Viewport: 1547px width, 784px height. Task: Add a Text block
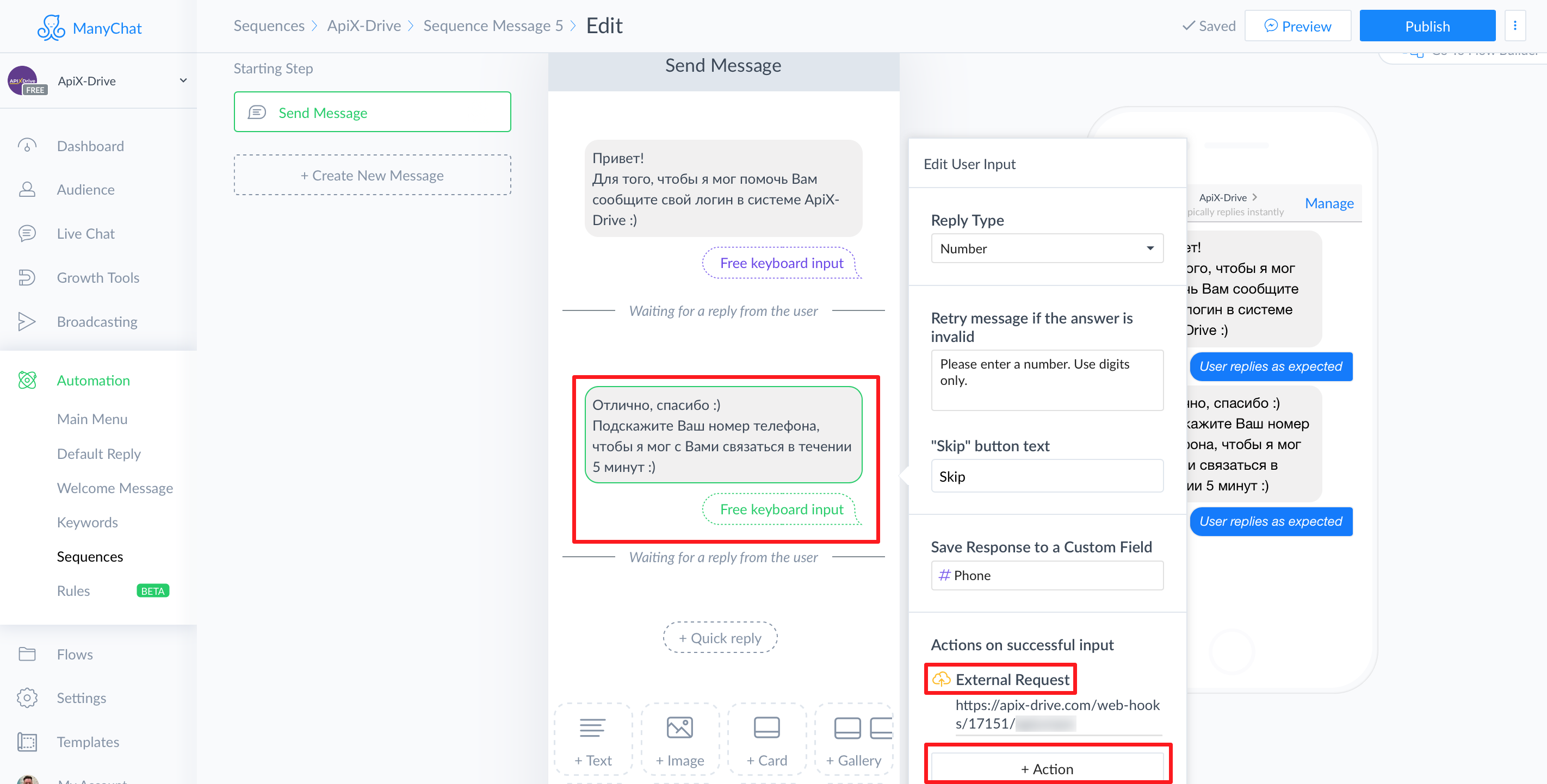click(593, 739)
